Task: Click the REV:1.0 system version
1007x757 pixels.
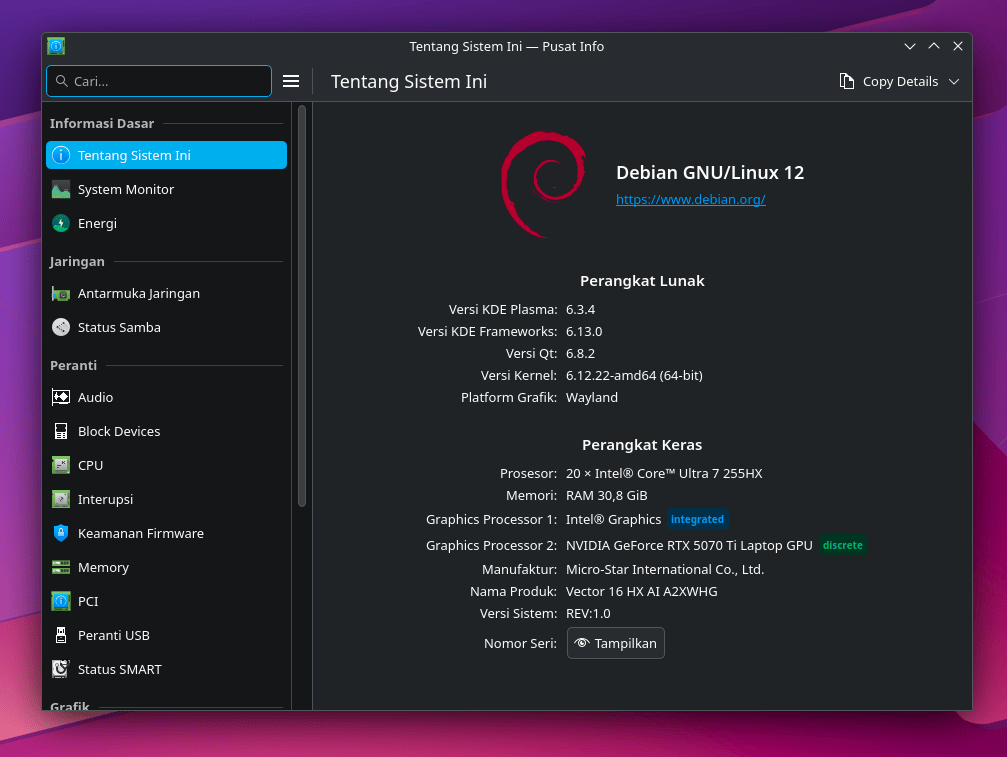Action: (588, 614)
